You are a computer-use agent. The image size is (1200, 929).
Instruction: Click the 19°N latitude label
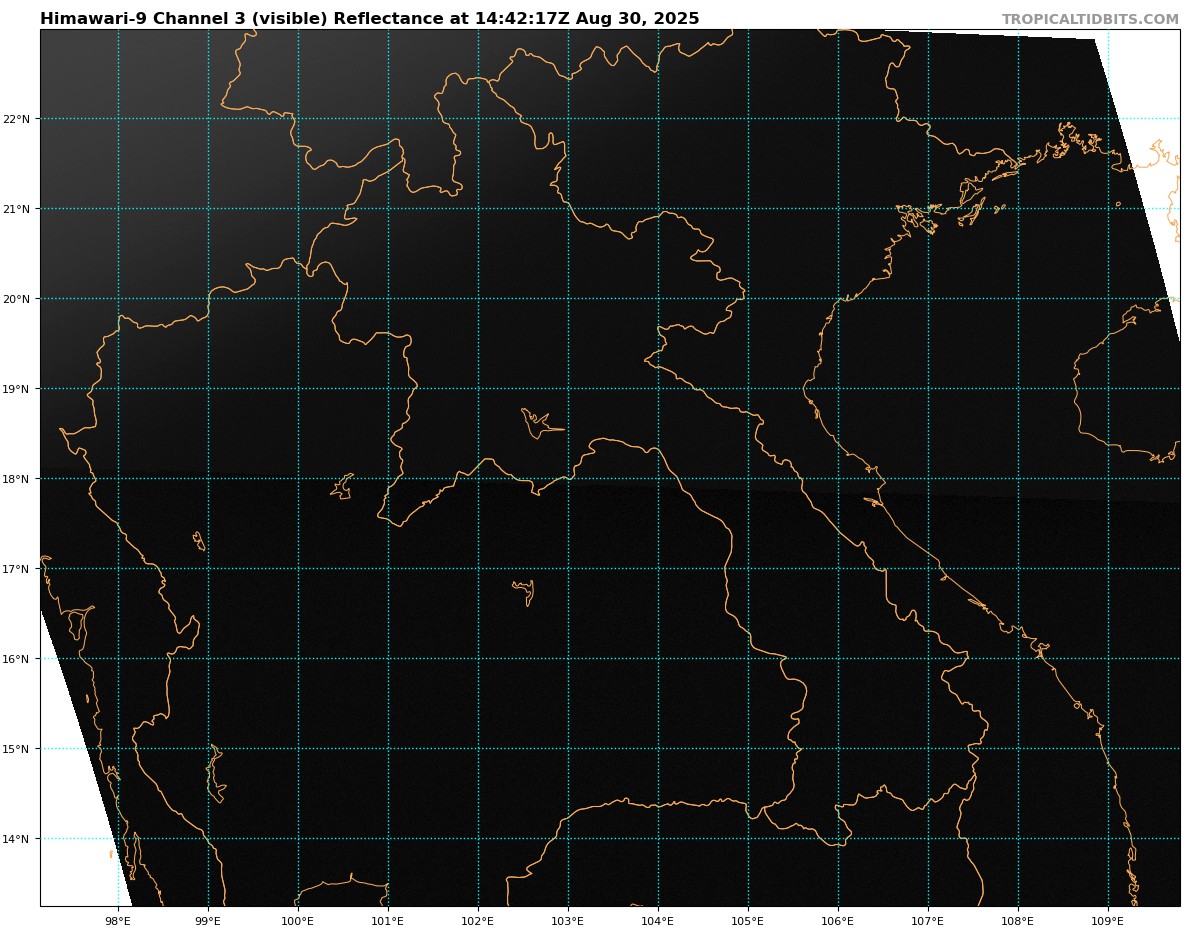click(x=18, y=389)
